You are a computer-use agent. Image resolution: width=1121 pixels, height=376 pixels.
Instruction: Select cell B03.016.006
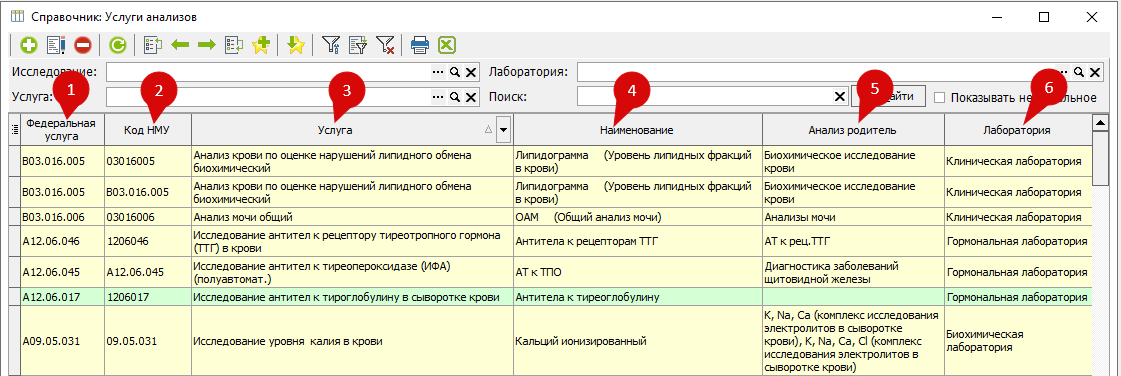click(x=63, y=216)
